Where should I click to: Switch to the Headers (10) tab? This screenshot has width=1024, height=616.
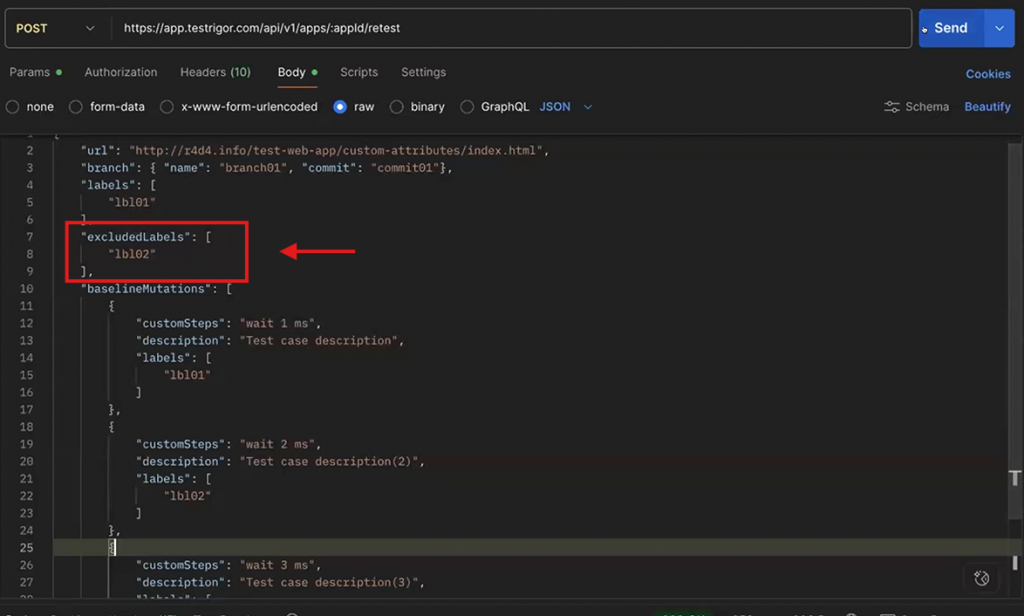coord(215,72)
